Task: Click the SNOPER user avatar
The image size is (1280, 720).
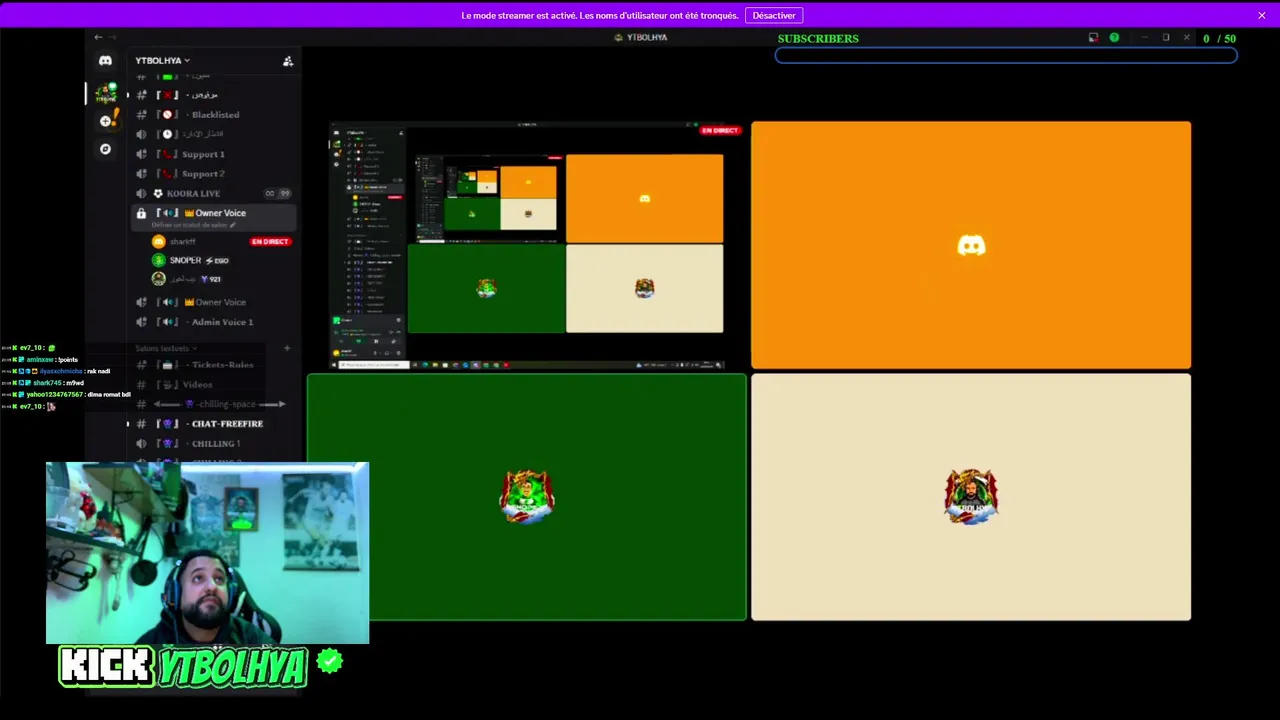Action: 158,260
